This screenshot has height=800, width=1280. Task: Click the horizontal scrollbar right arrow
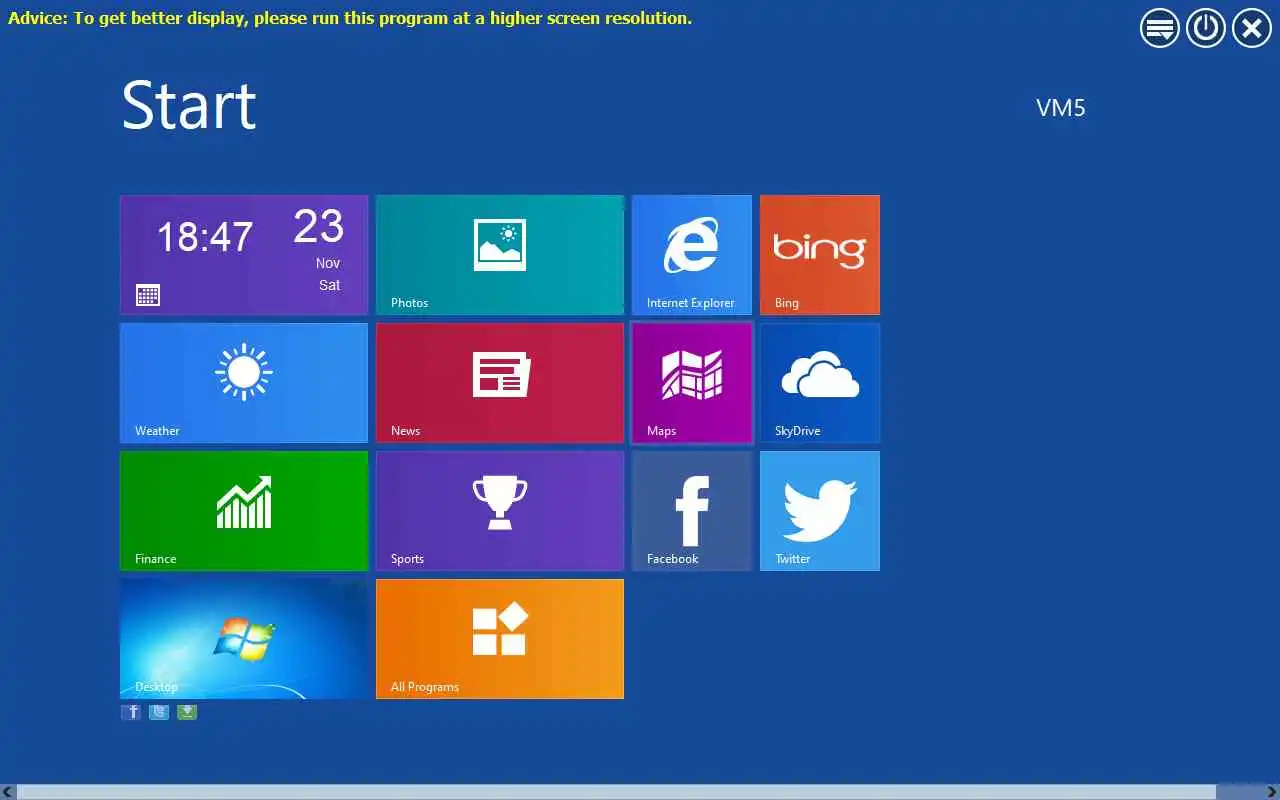click(1271, 792)
